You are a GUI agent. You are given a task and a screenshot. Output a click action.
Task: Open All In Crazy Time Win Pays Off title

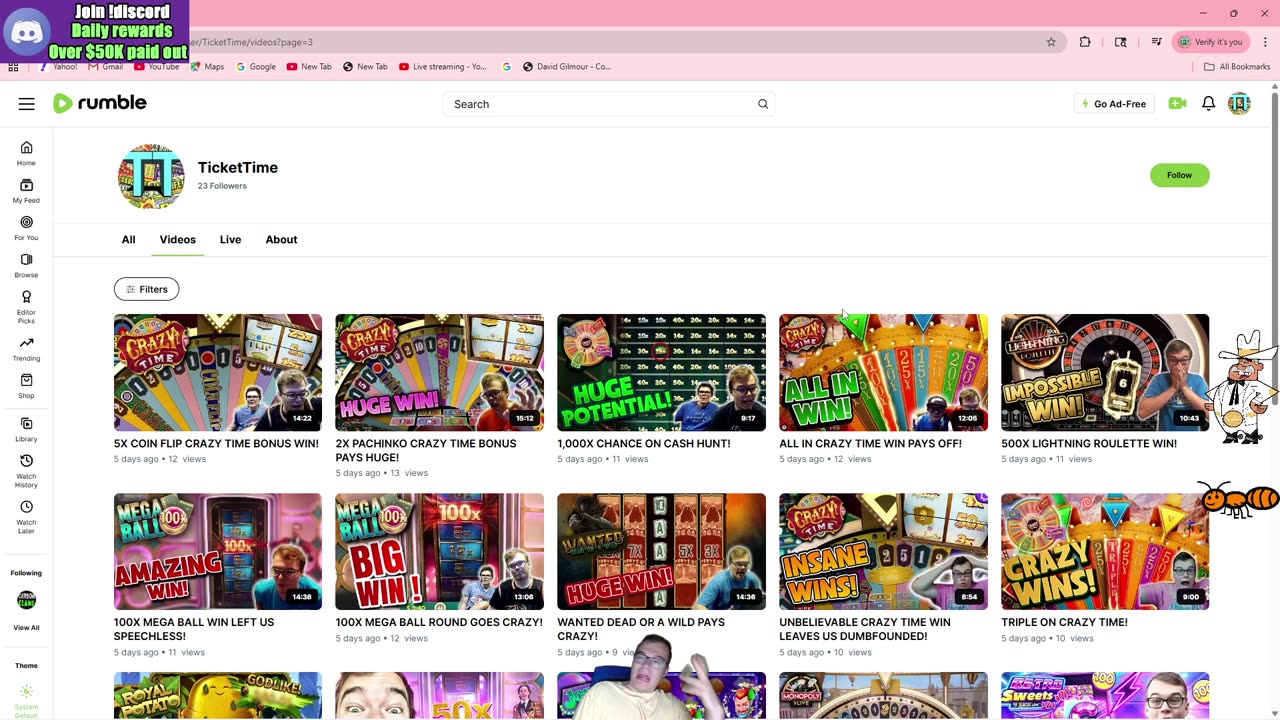[870, 444]
